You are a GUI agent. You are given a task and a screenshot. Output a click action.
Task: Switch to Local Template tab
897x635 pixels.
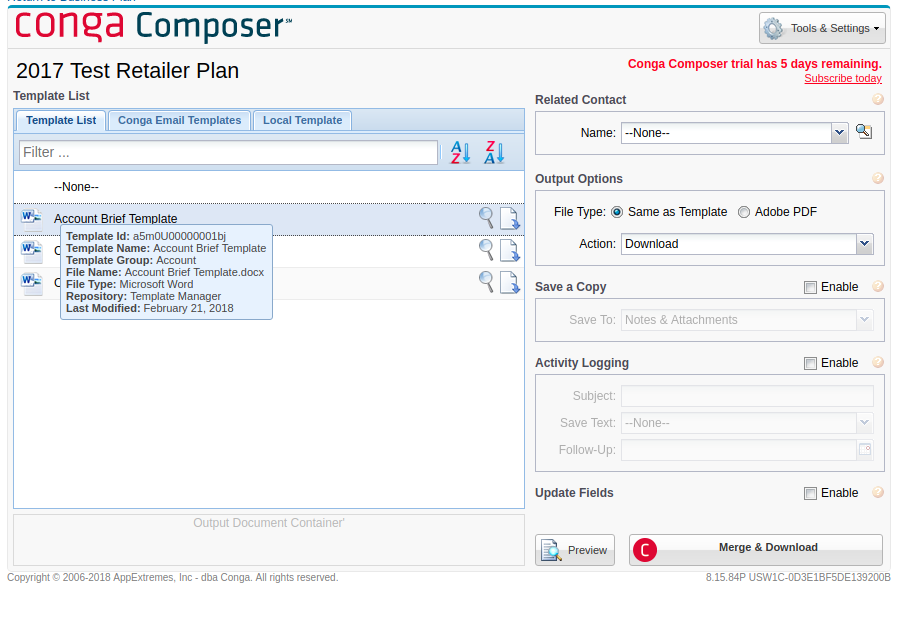pos(302,120)
